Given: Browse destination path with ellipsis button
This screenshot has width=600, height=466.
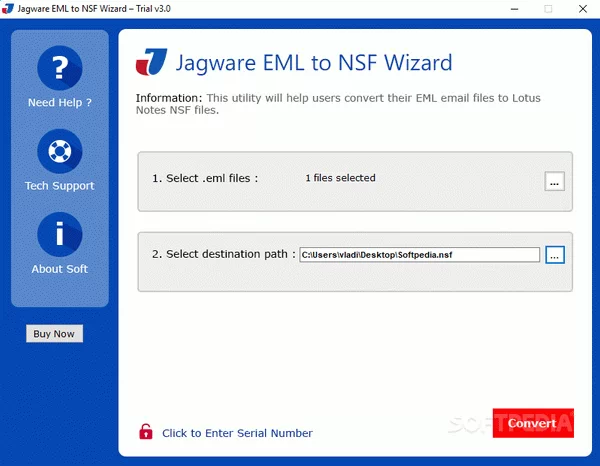Looking at the screenshot, I should tap(554, 255).
